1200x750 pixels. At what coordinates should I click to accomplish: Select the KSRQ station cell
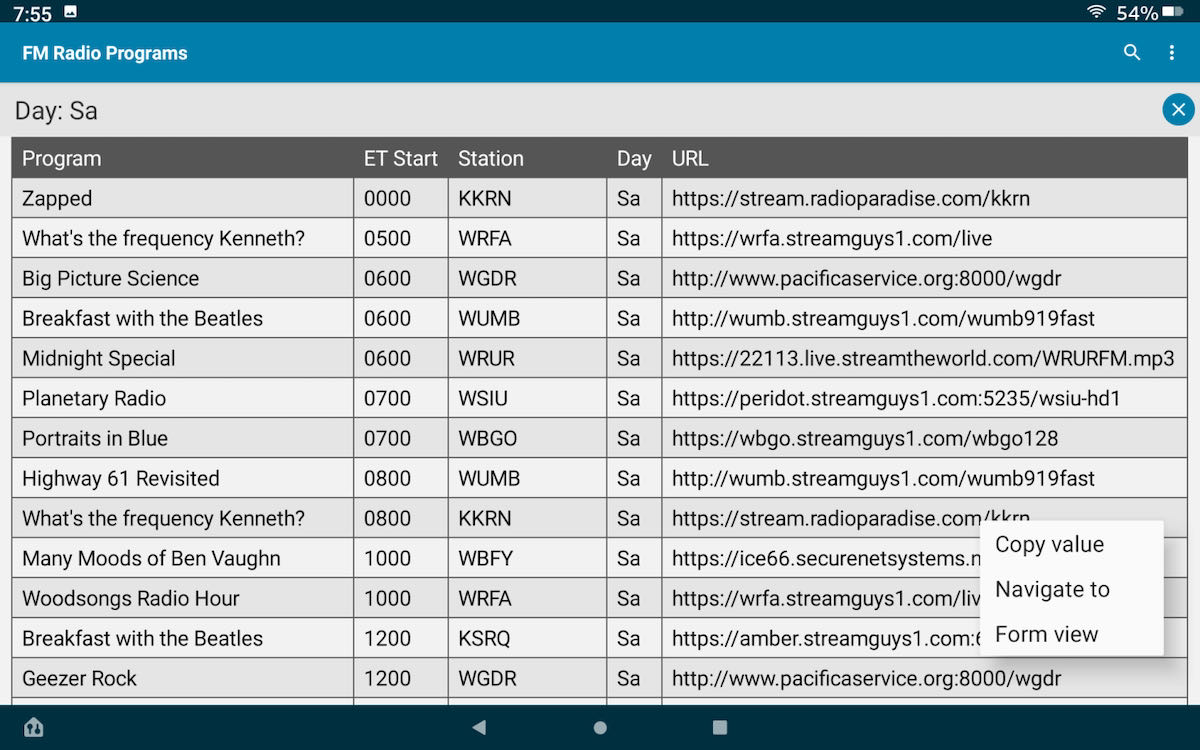tap(528, 638)
